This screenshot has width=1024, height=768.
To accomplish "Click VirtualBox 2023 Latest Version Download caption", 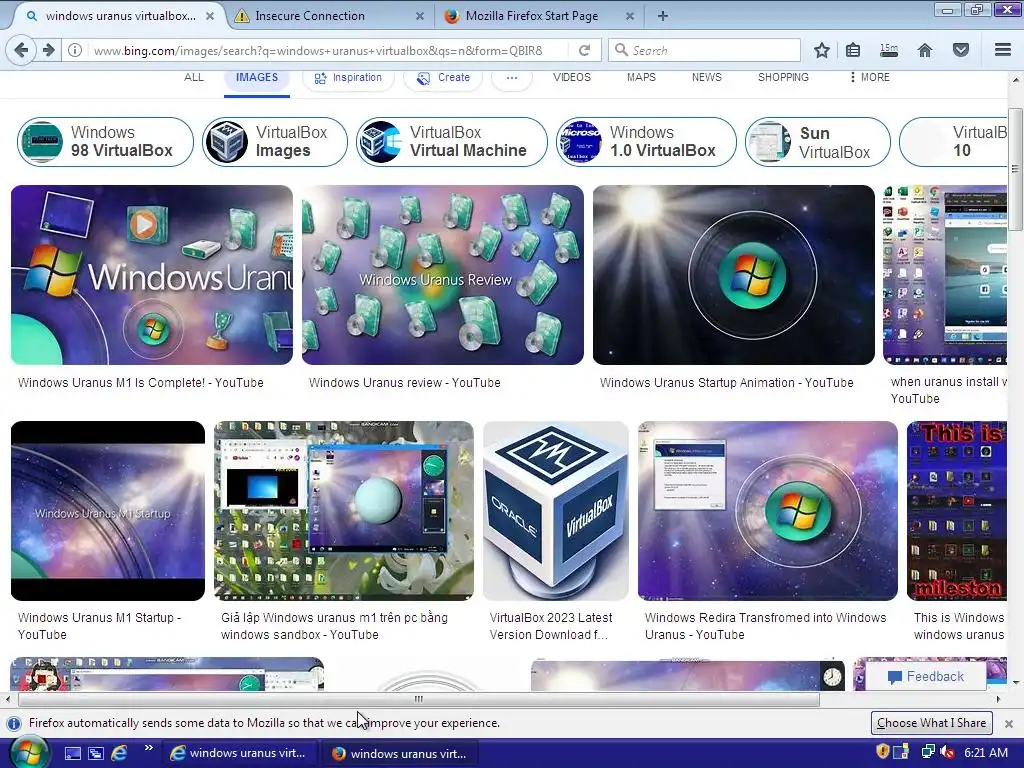I will [551, 626].
